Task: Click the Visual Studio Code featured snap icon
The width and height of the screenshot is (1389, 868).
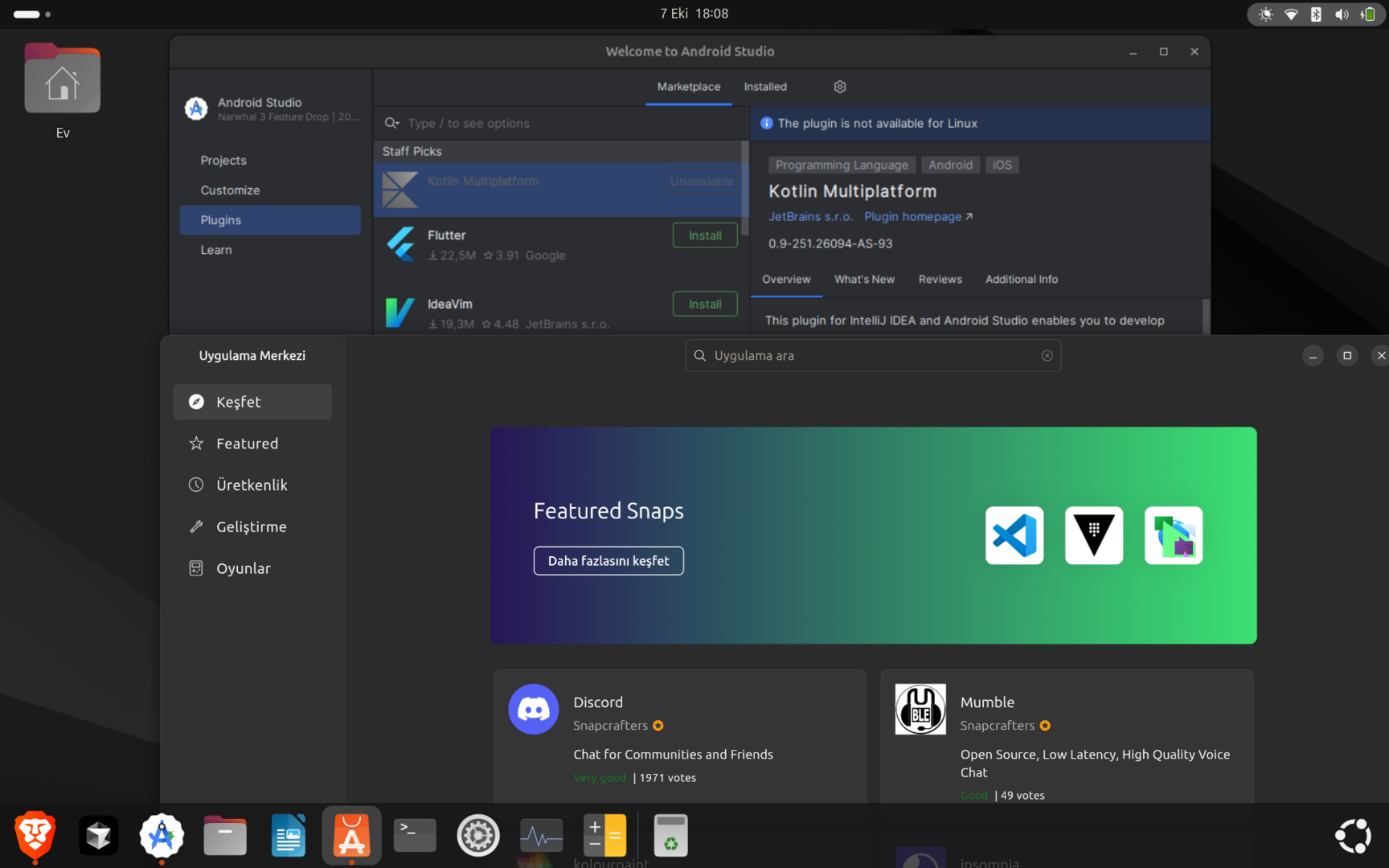Action: click(x=1014, y=535)
